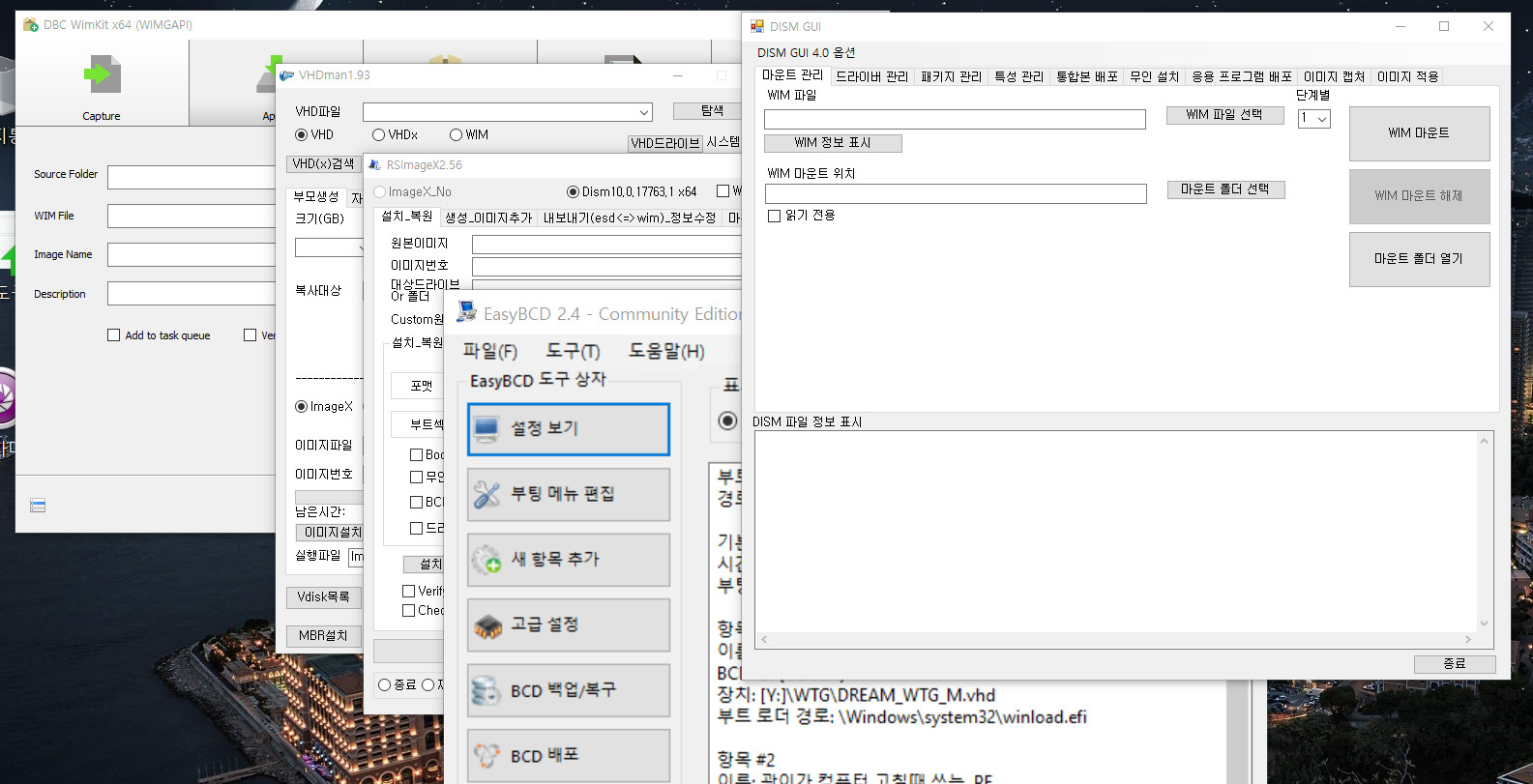Click VHD(x)검색 button

[323, 164]
